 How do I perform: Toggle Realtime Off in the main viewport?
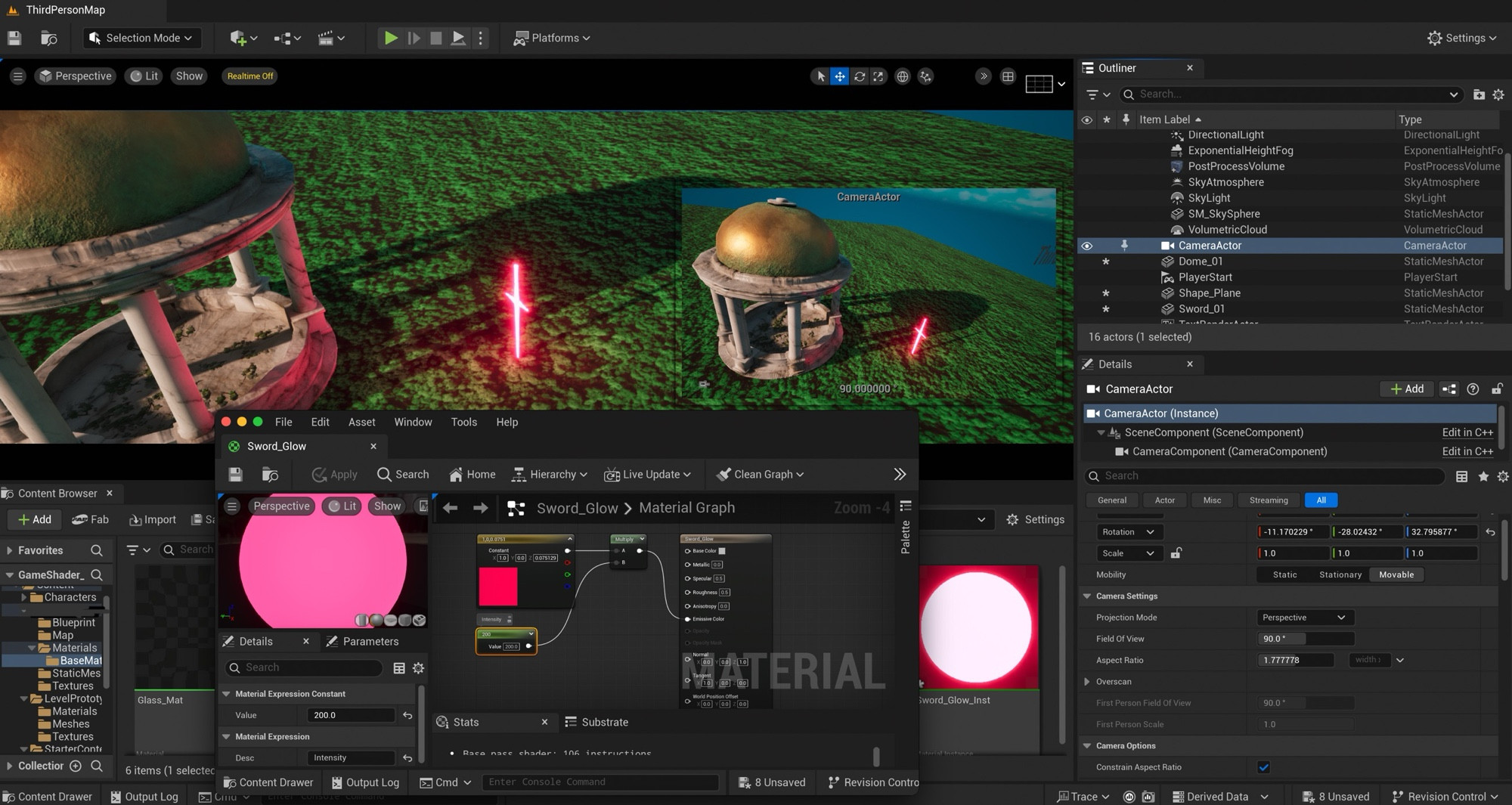[x=250, y=76]
